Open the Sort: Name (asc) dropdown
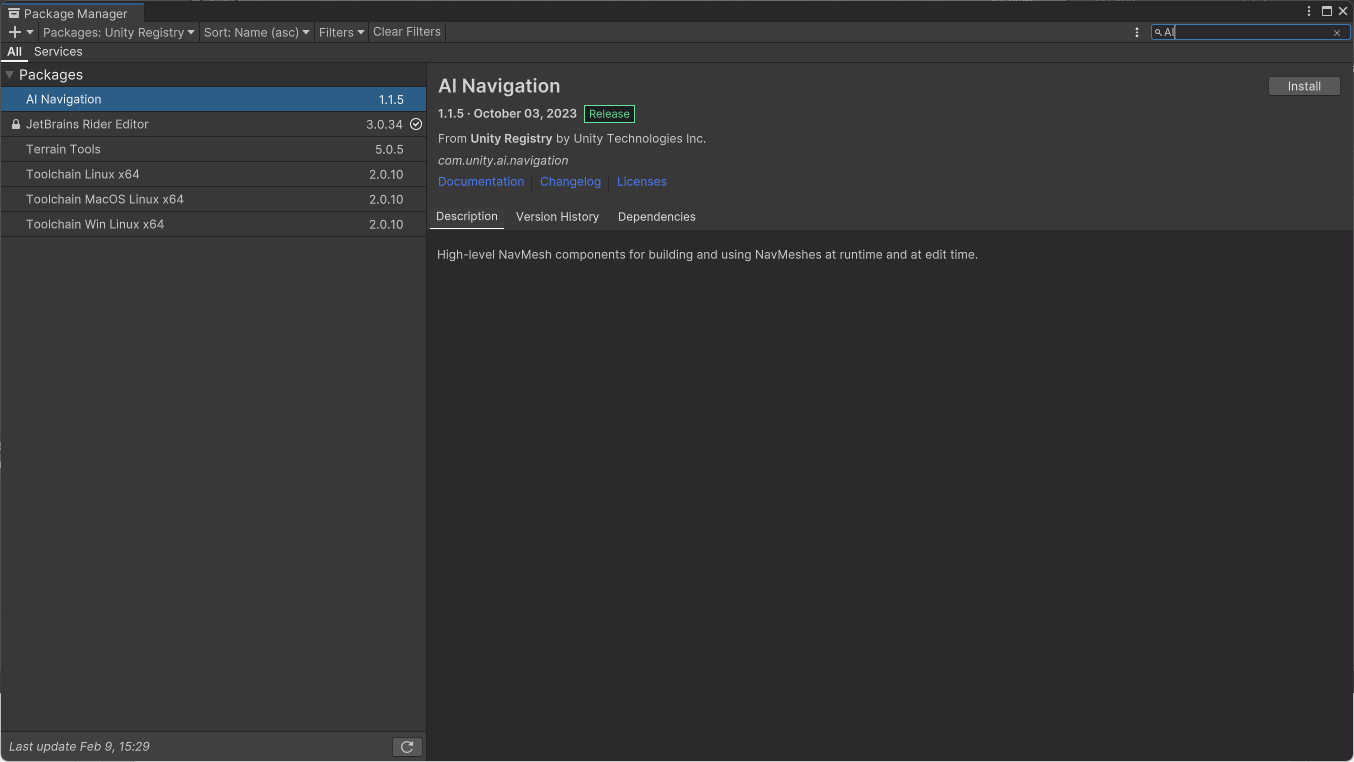The height and width of the screenshot is (762, 1354). [257, 32]
